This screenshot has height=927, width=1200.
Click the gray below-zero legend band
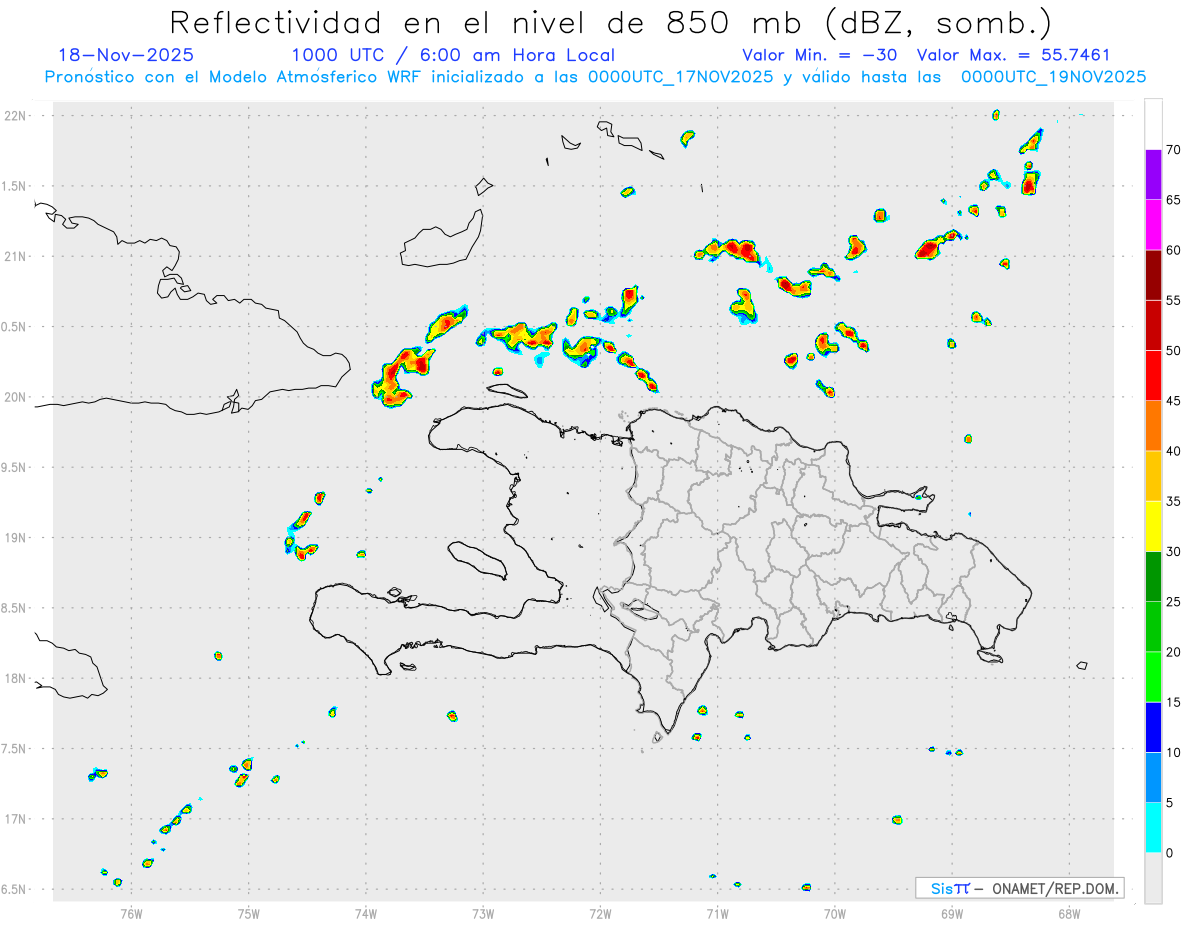pyautogui.click(x=1153, y=878)
